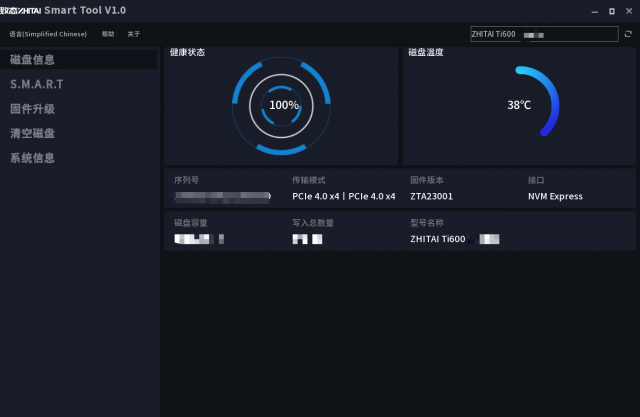Screen dimensions: 640x417
Task: Click the 健康状态 panel heading
Action: click(x=187, y=52)
